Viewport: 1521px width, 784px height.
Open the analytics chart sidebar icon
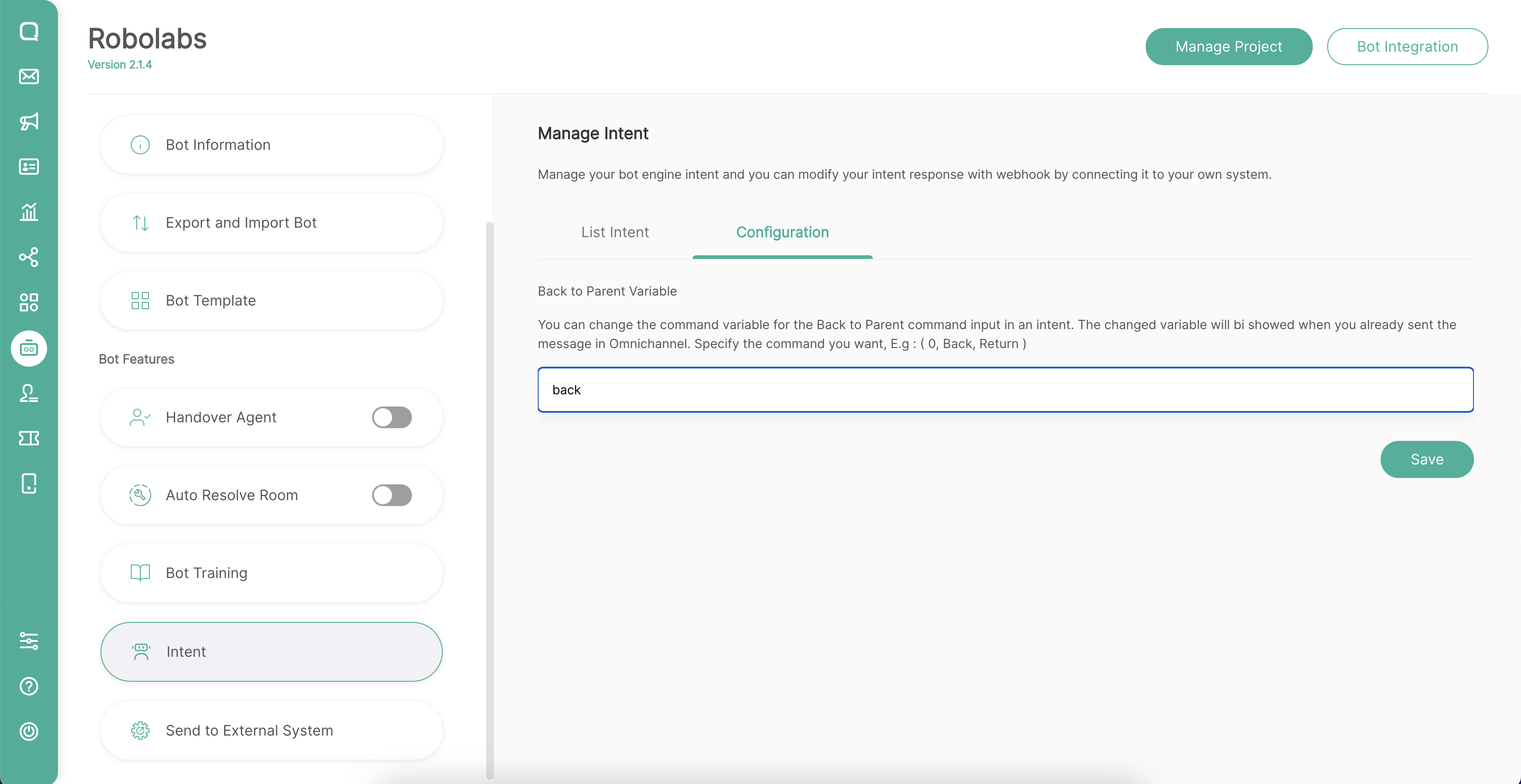(x=29, y=212)
